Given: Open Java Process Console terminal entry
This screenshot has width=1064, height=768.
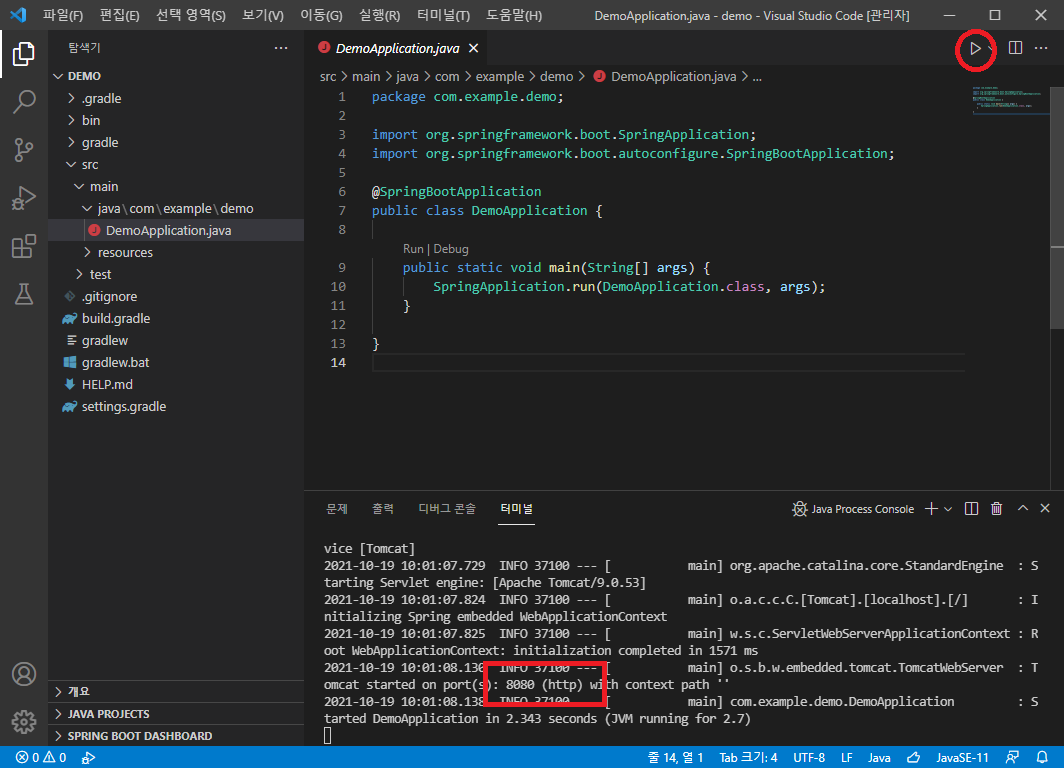Looking at the screenshot, I should [x=853, y=509].
